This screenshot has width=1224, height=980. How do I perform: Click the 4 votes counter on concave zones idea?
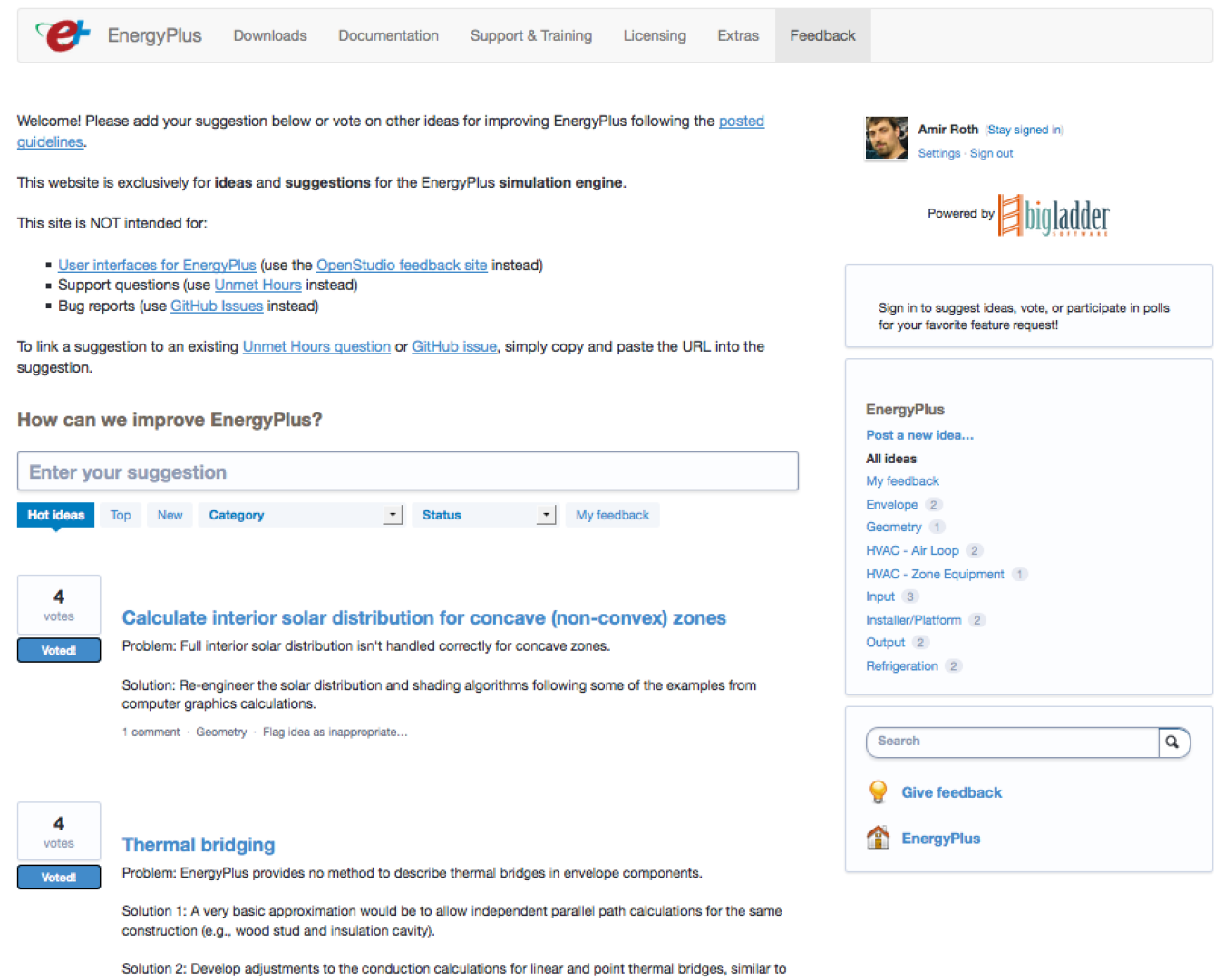(59, 605)
